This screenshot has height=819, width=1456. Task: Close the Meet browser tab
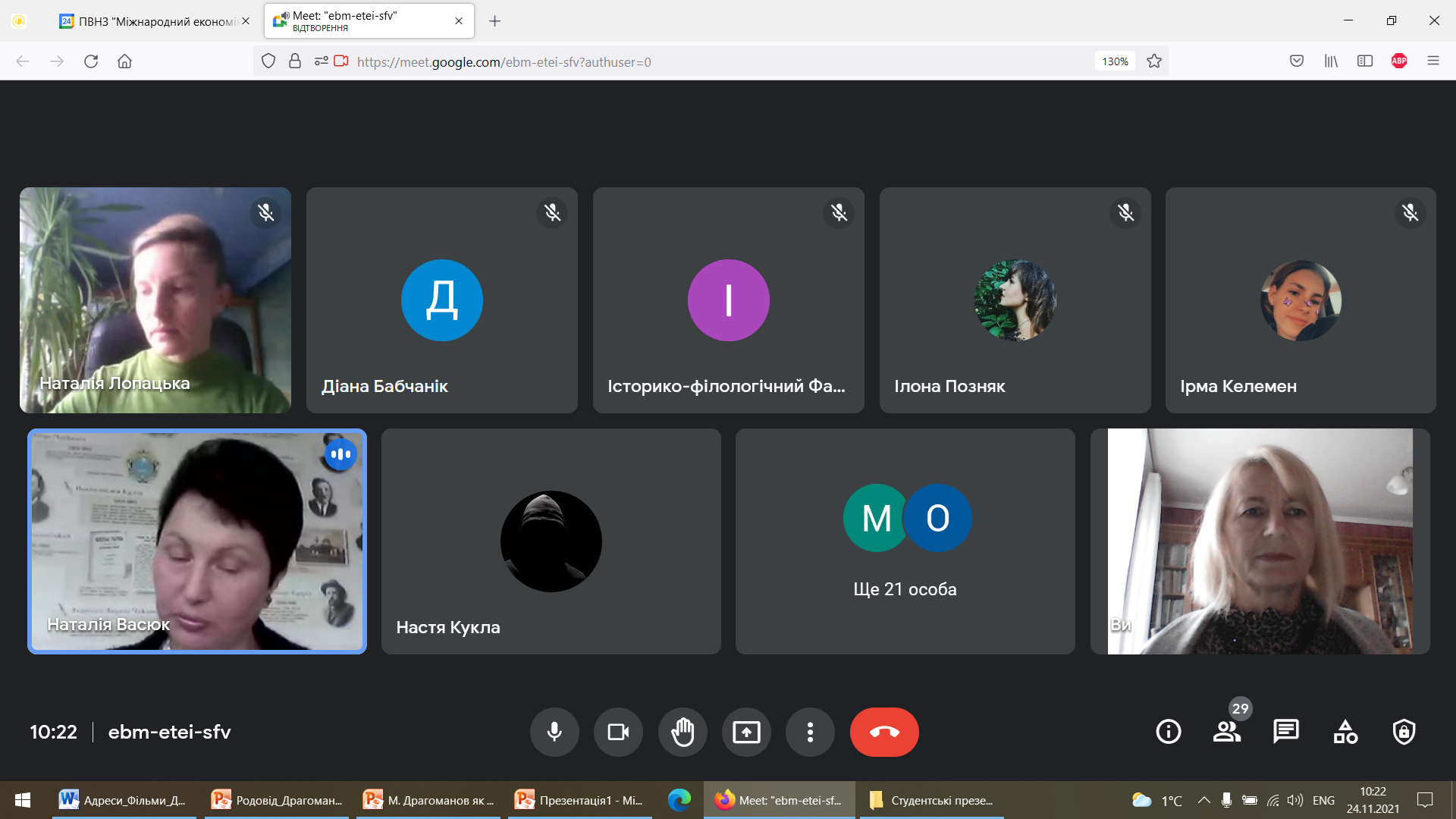[x=459, y=21]
